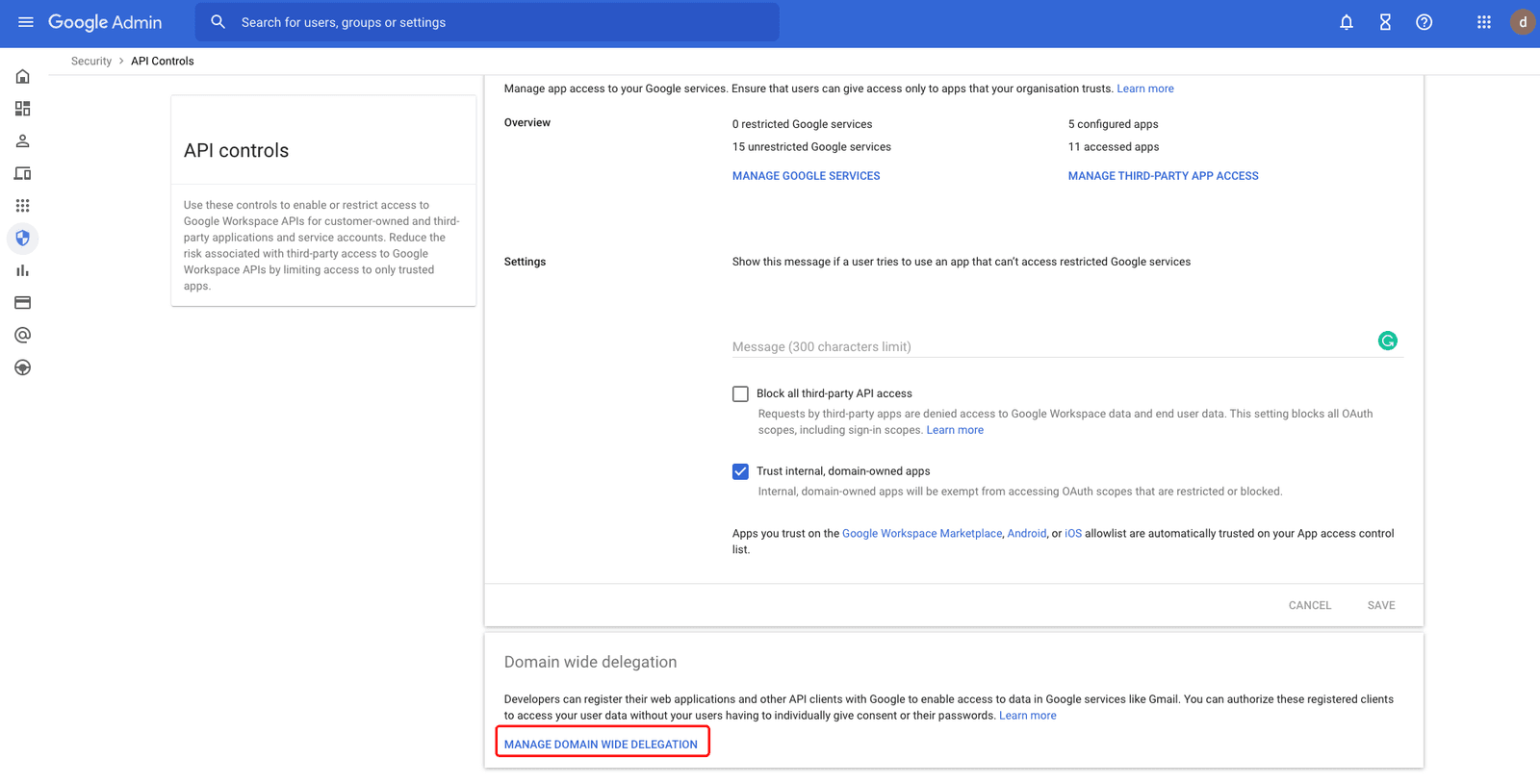Screen dimensions: 1540x784
Task: Open Apps grid icon in sidebar
Action: tap(23, 206)
